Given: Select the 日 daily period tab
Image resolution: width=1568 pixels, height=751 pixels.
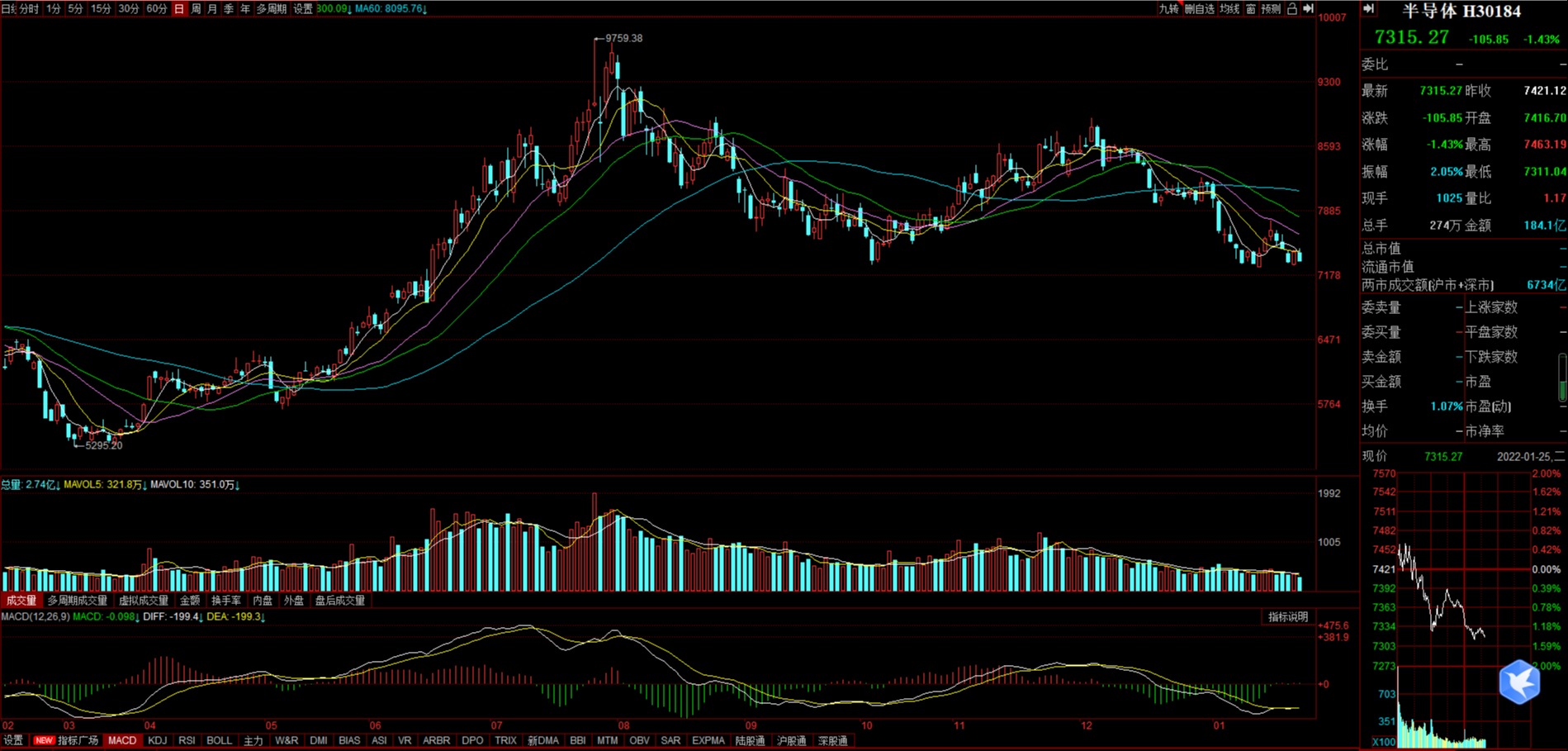Looking at the screenshot, I should 179,8.
